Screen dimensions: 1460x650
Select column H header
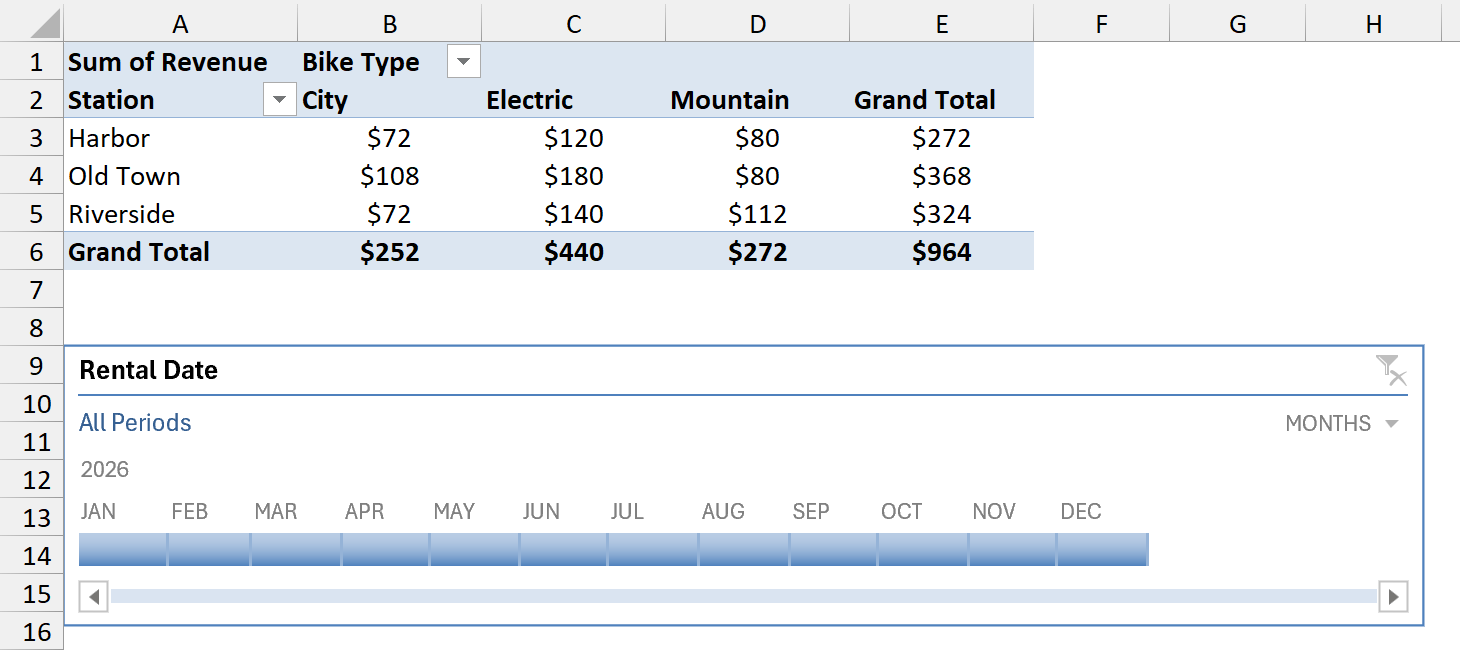(1374, 24)
